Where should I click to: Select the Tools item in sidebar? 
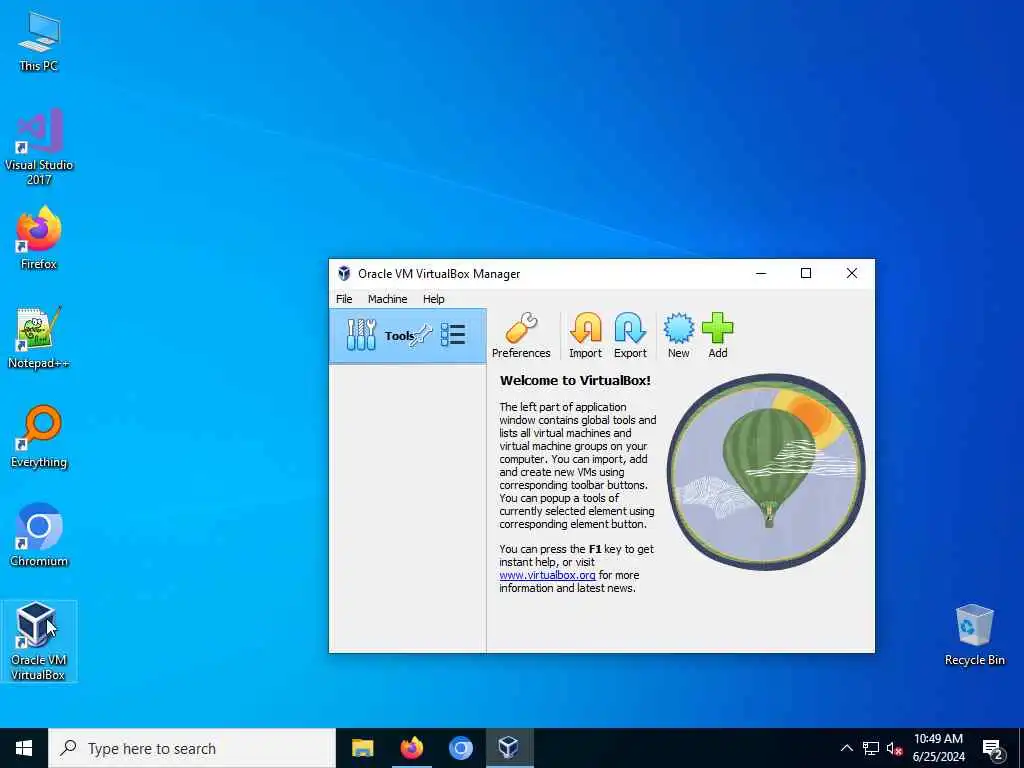(x=408, y=336)
